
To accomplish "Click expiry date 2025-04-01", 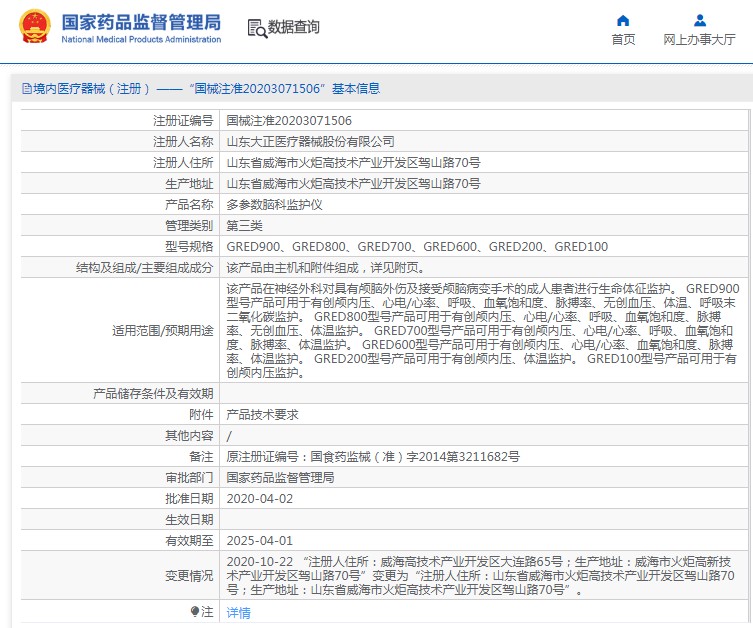I will pos(259,541).
